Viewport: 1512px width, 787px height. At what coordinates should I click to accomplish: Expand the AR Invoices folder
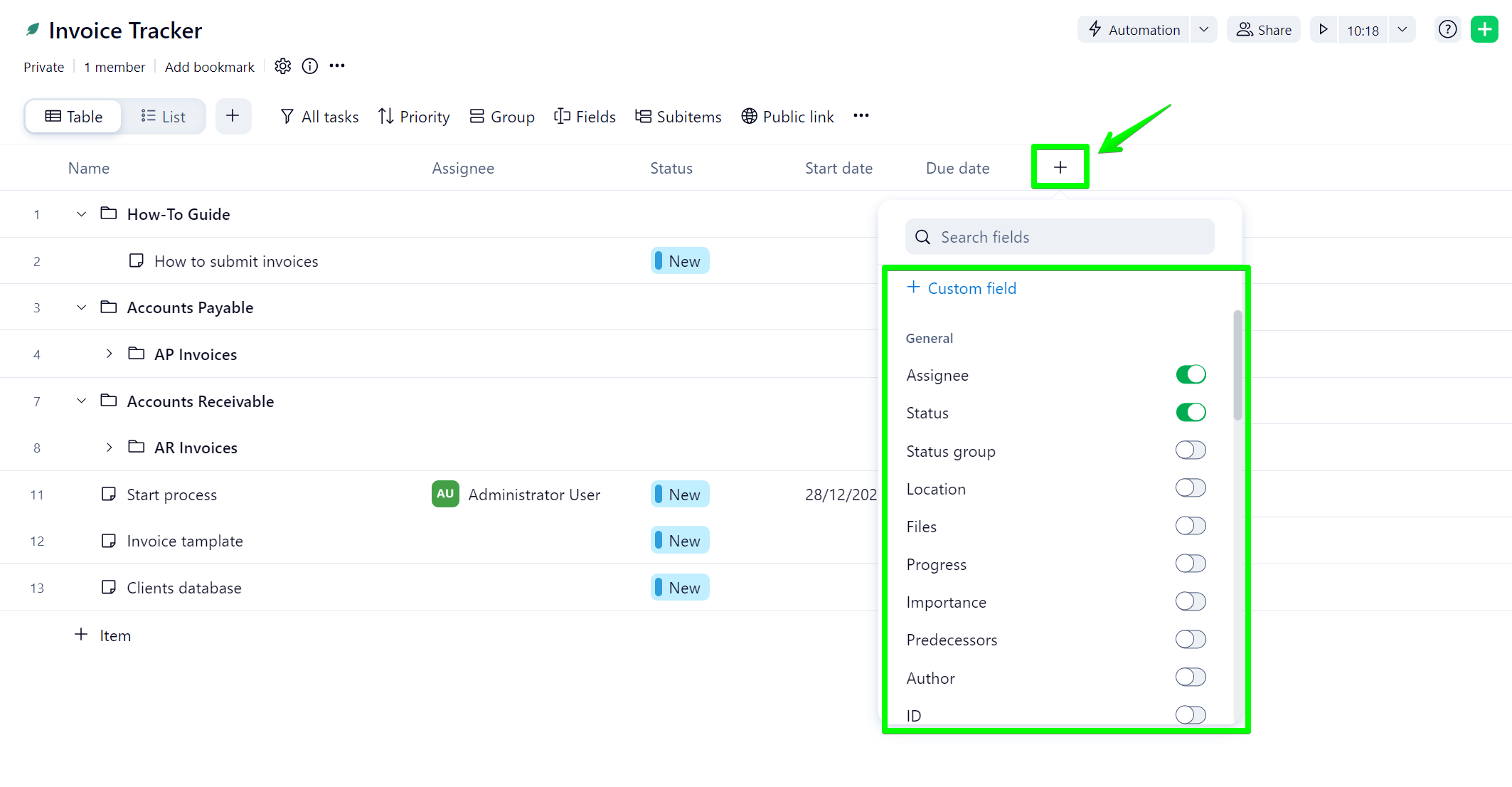point(109,448)
